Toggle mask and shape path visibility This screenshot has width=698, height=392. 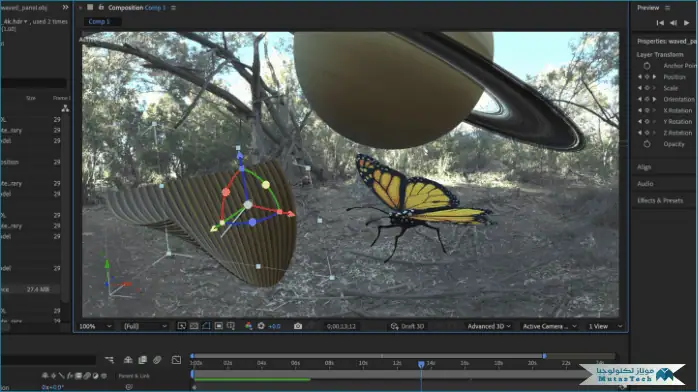coord(206,326)
